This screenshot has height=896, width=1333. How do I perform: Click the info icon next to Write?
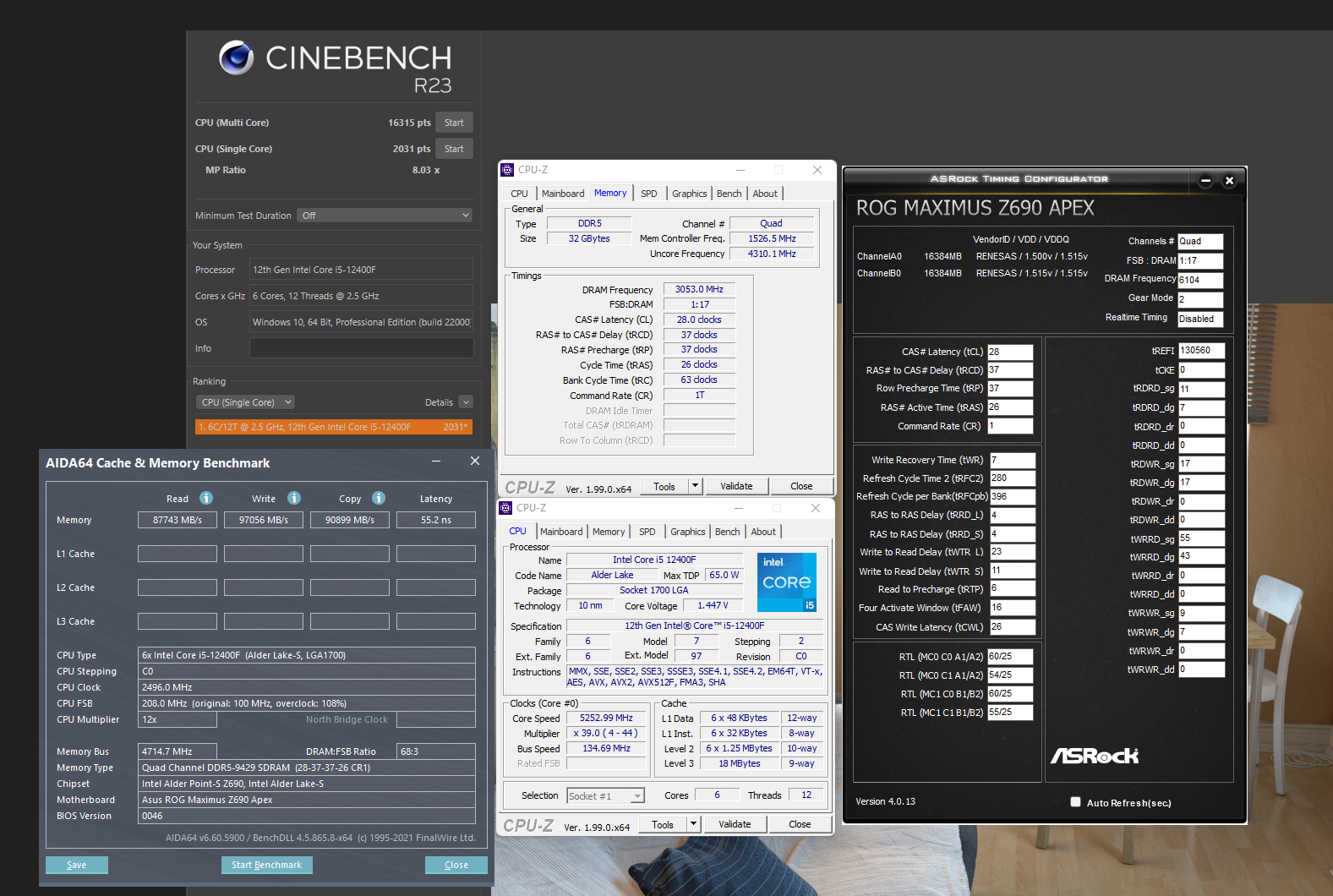point(294,498)
